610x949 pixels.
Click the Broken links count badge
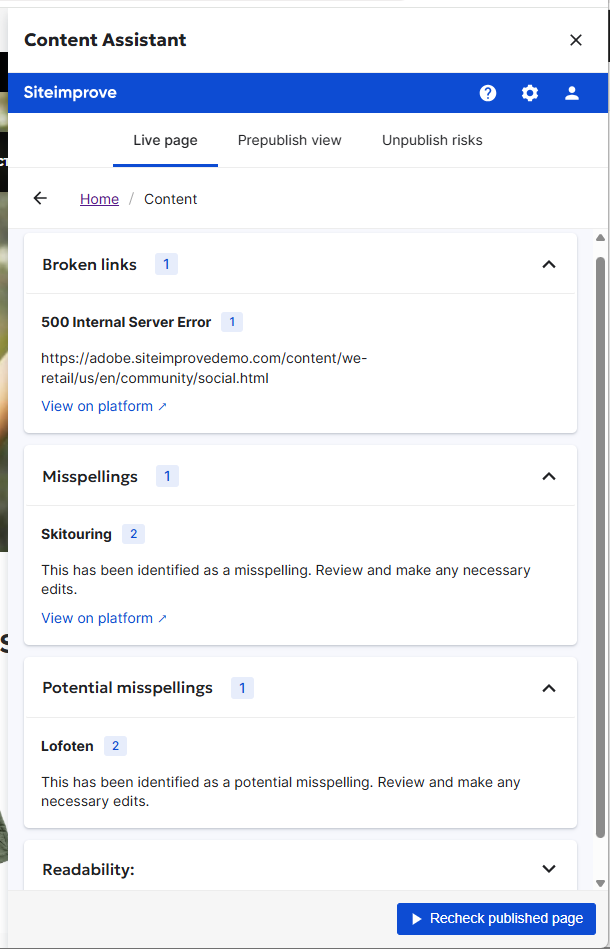pos(166,264)
